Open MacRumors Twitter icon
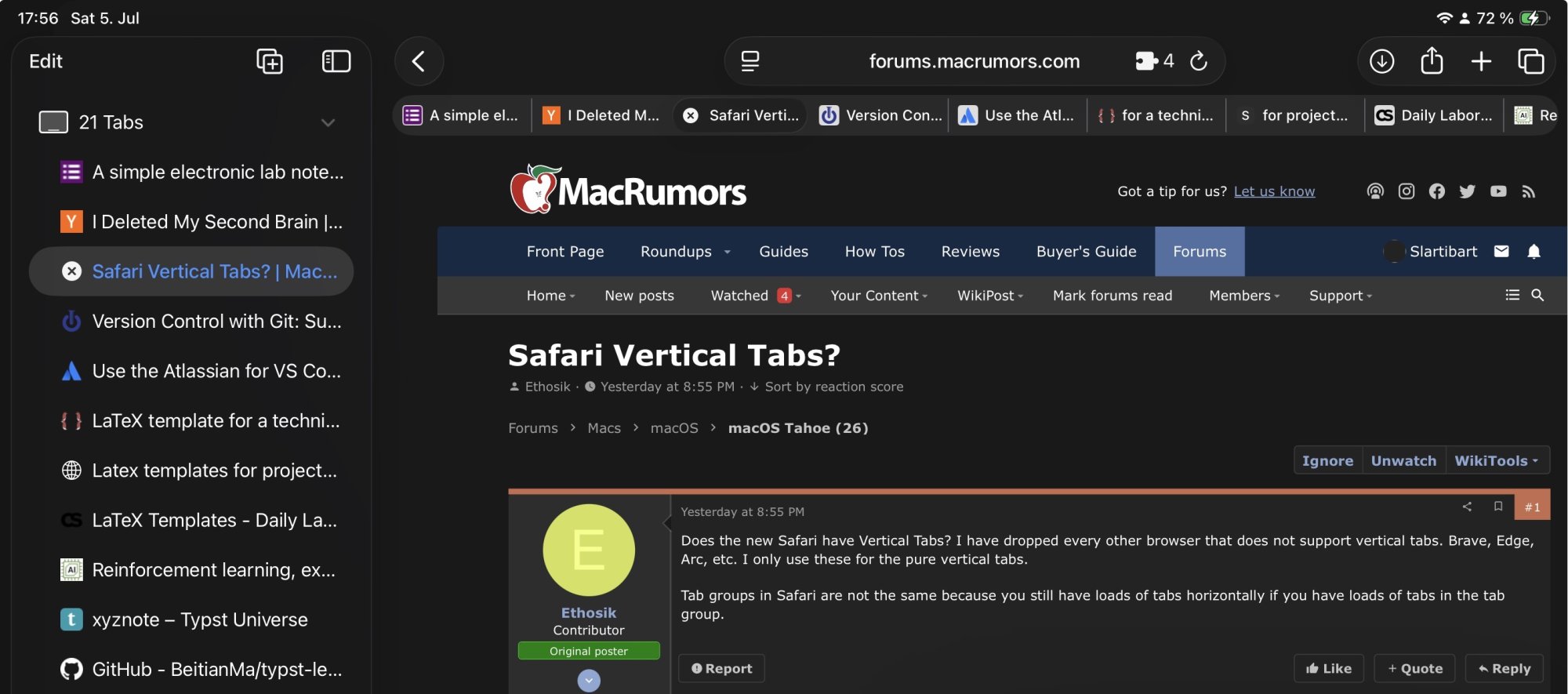 [x=1468, y=191]
